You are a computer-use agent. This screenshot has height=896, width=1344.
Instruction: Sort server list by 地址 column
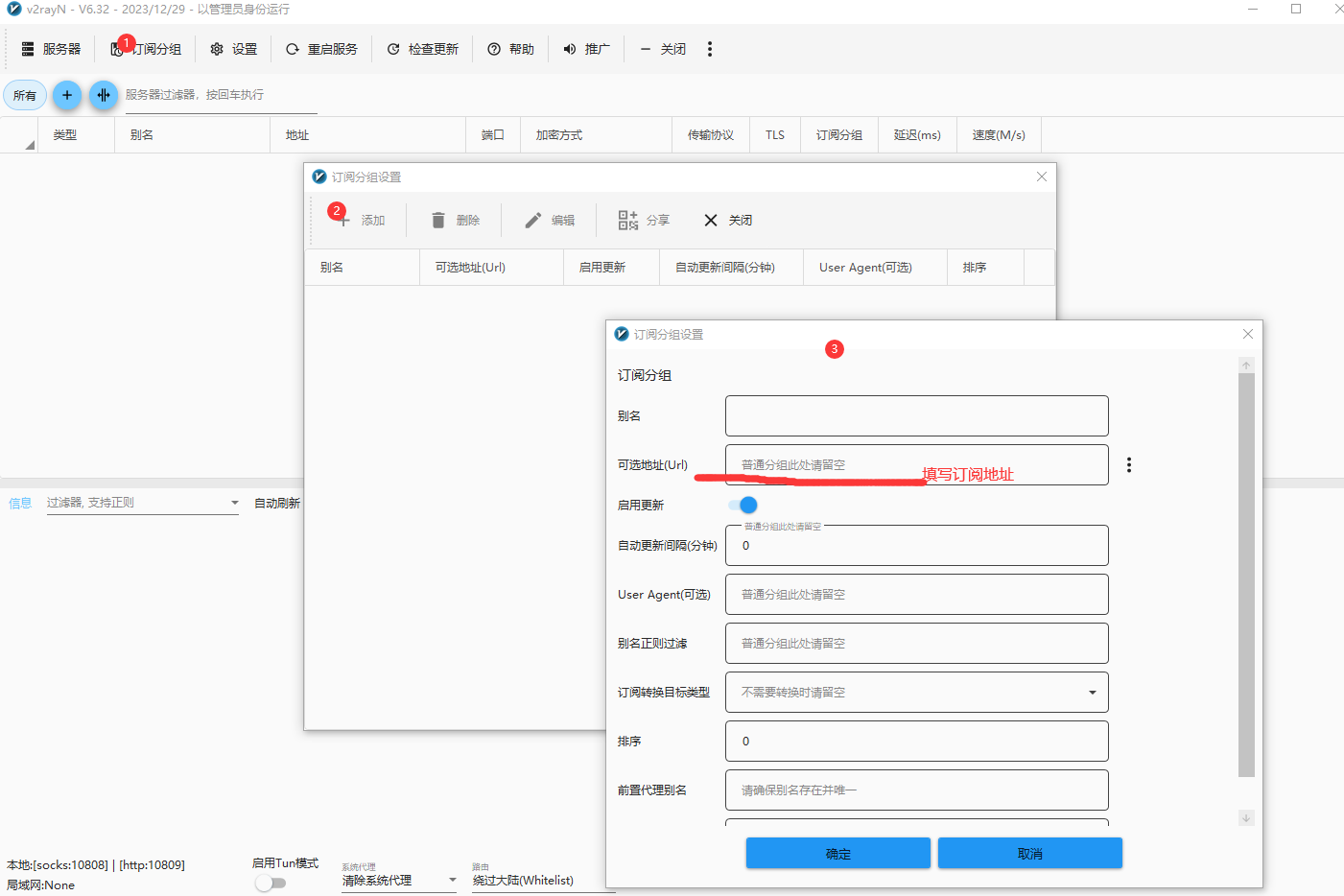(x=367, y=135)
